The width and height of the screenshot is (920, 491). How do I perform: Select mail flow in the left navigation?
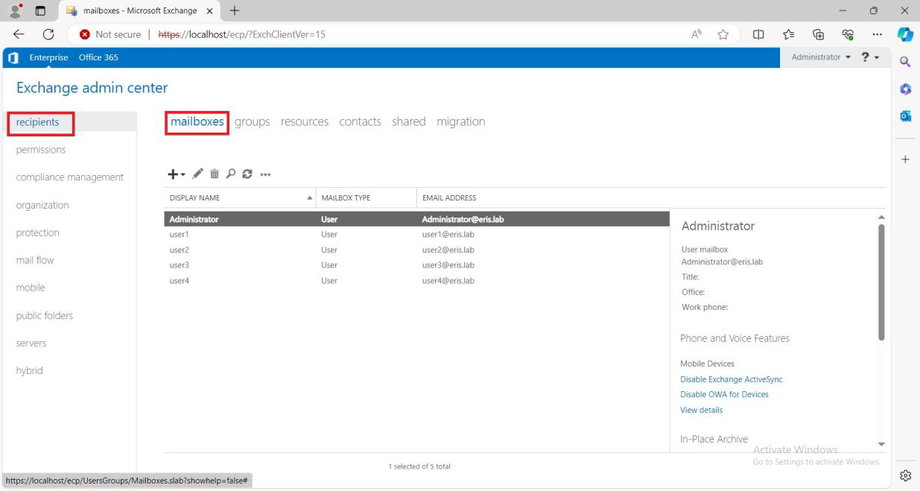[35, 260]
